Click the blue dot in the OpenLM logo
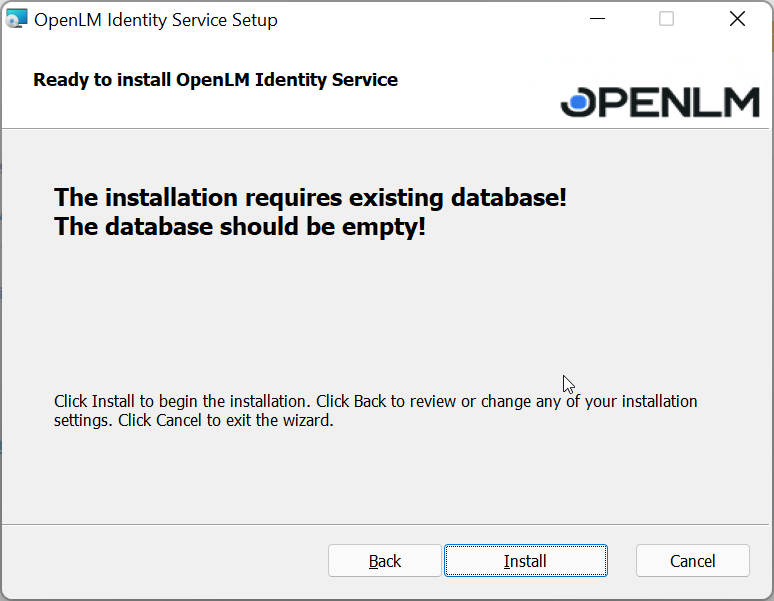 pos(579,102)
